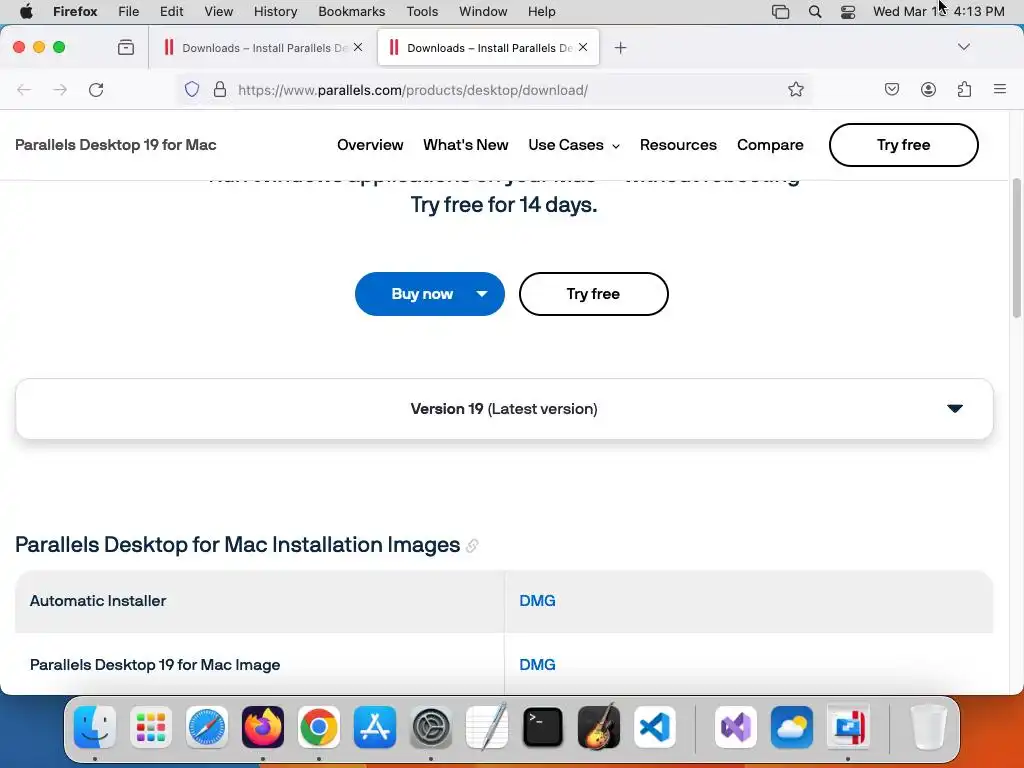
Task: Expand the Version 19 dropdown
Action: [x=504, y=409]
